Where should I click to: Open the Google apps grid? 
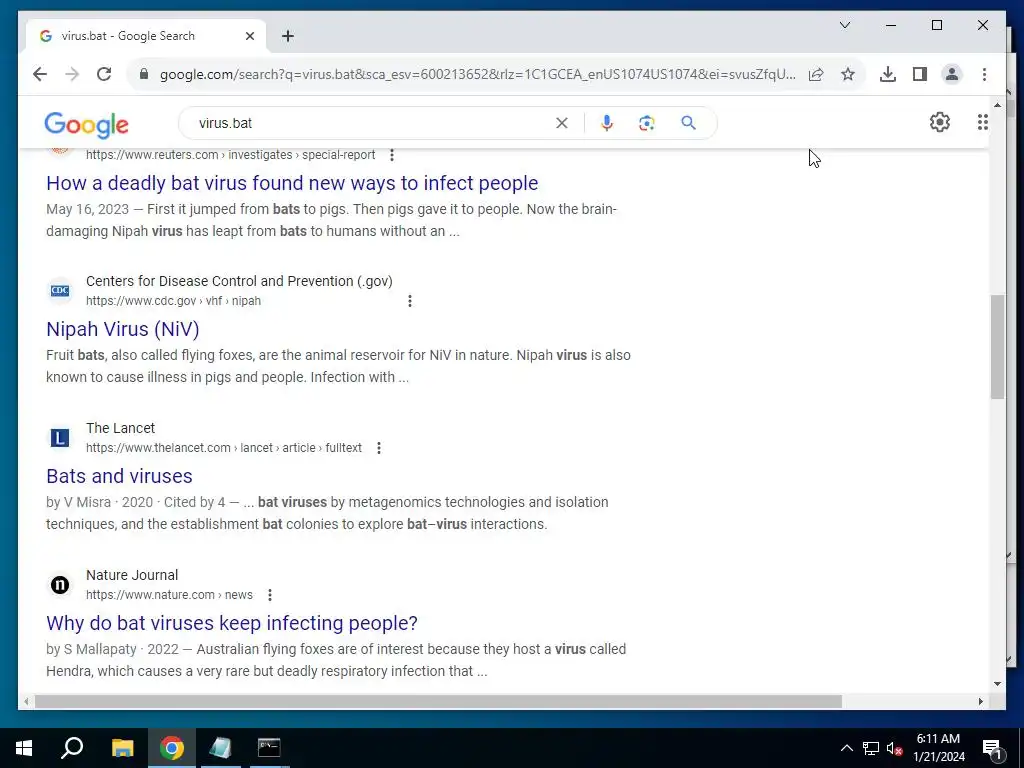coord(982,122)
